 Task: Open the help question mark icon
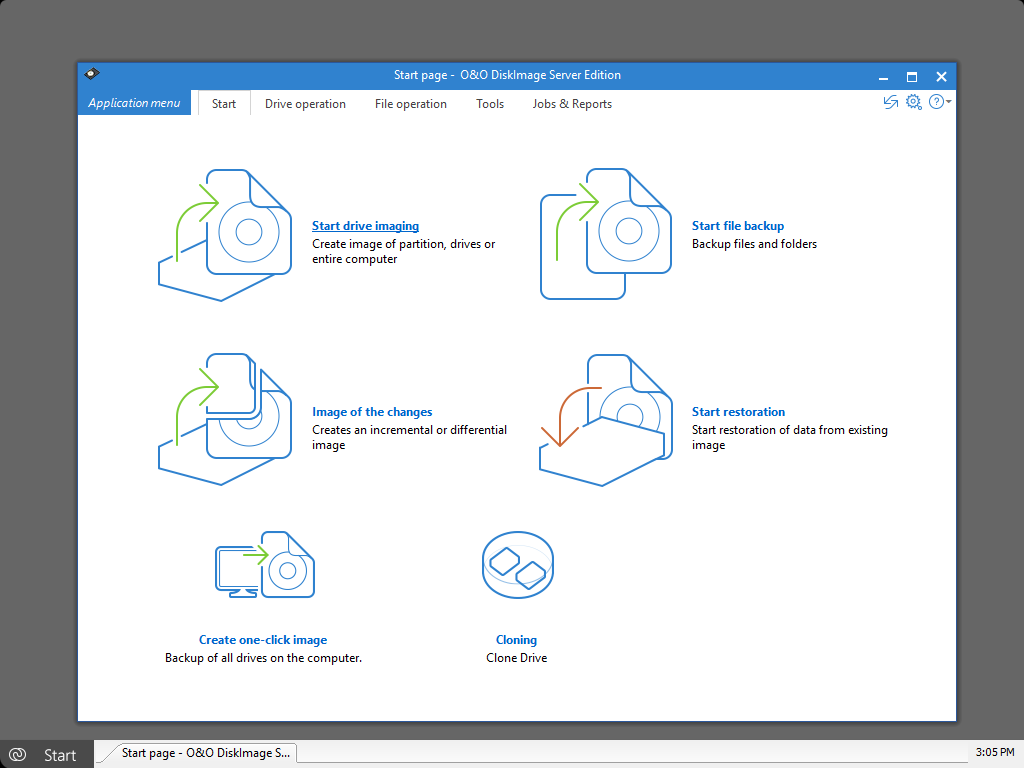(936, 102)
